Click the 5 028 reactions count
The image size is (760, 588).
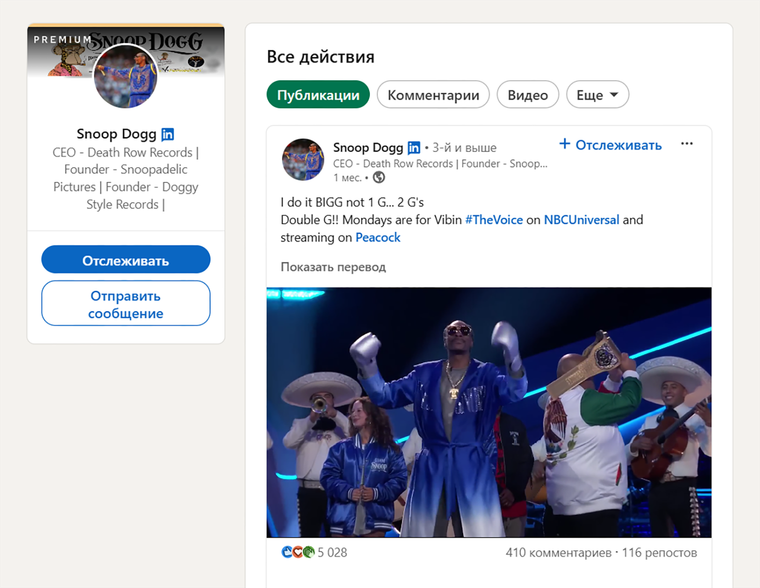point(332,553)
